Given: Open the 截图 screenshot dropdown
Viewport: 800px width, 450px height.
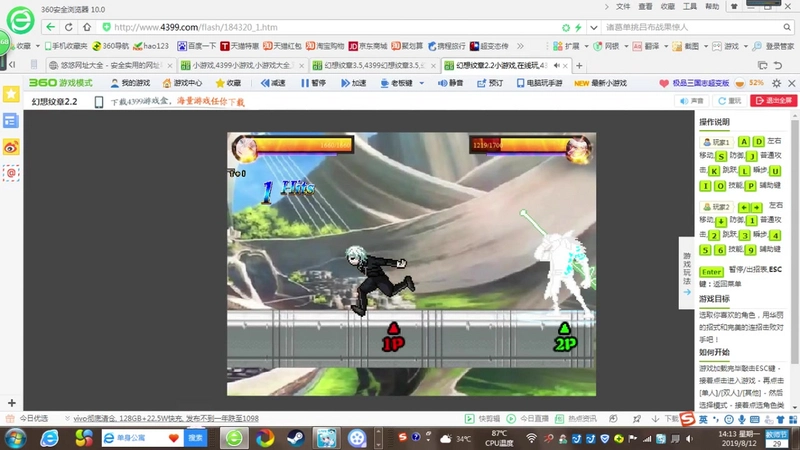Looking at the screenshot, I should [690, 46].
